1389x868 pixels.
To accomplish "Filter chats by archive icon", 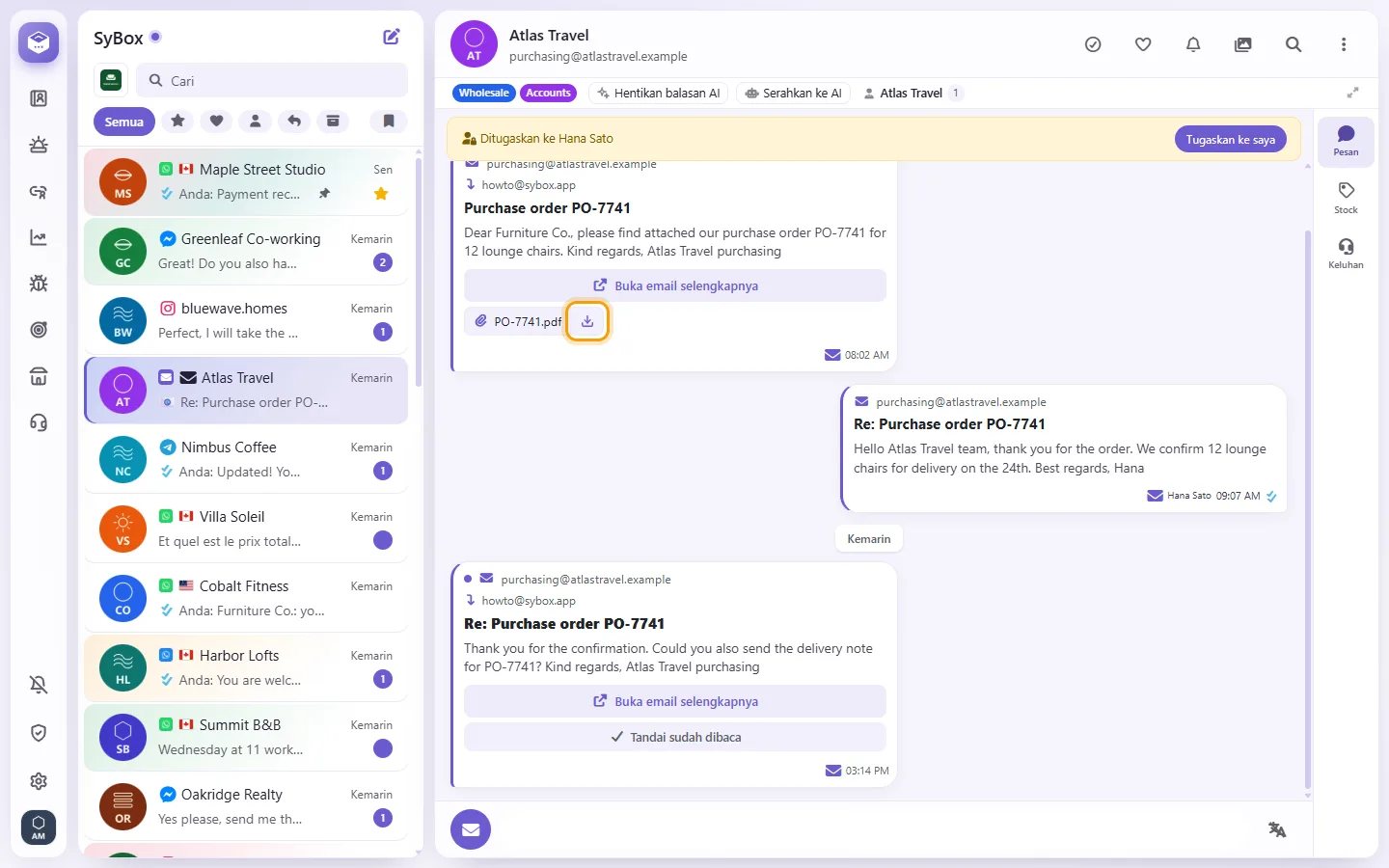I will point(333,122).
